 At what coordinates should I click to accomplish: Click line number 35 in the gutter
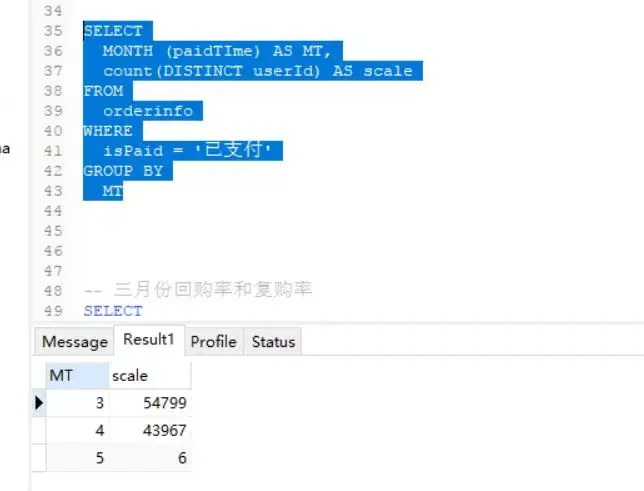(53, 31)
